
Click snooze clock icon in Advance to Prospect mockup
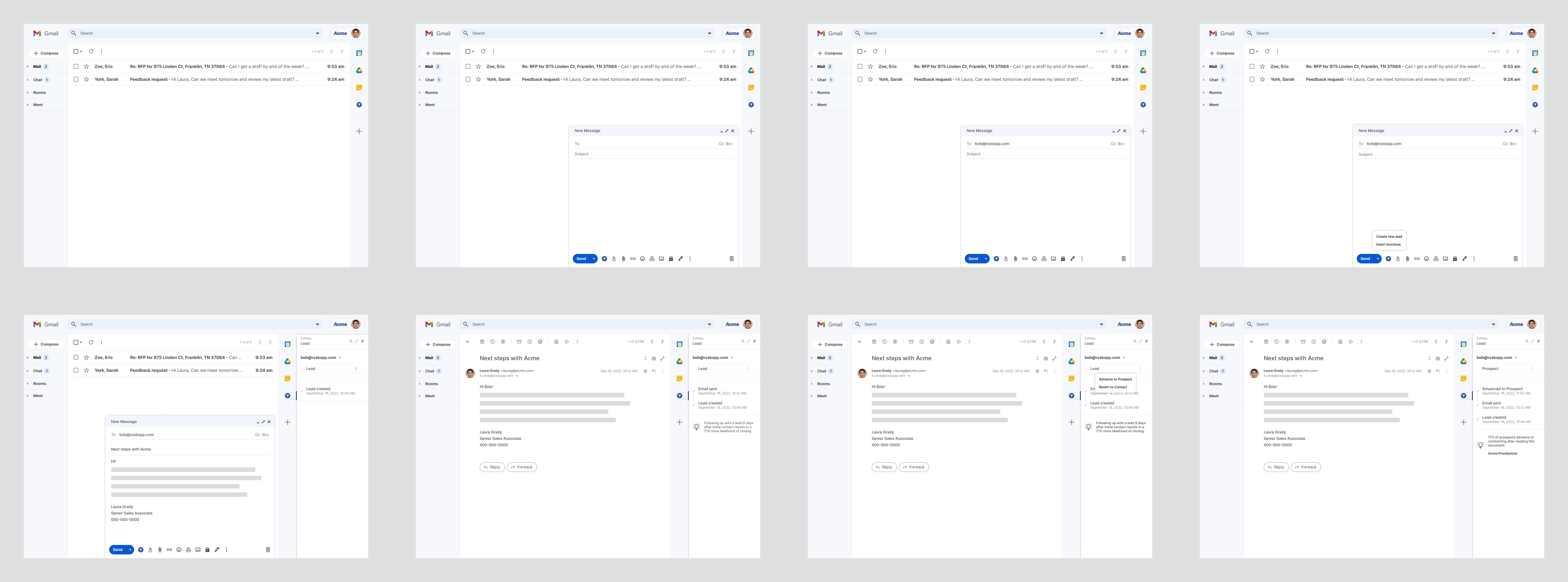[921, 342]
